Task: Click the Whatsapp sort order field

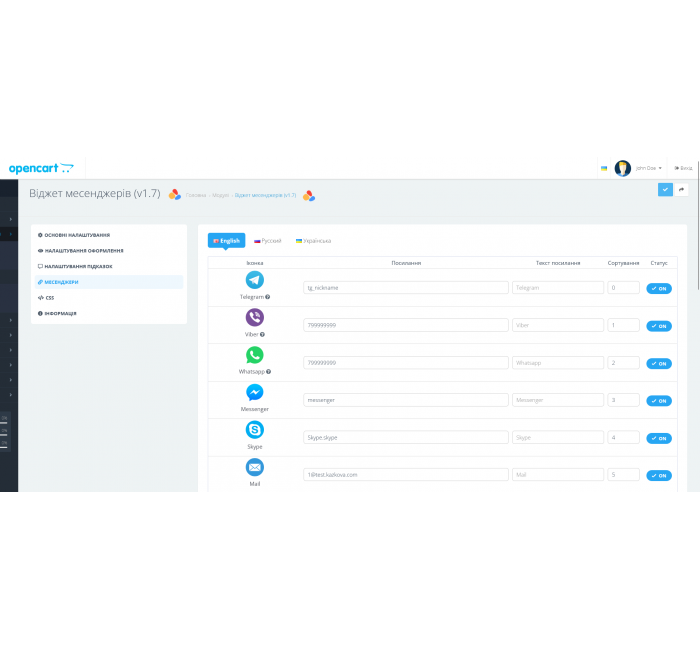Action: click(x=623, y=362)
